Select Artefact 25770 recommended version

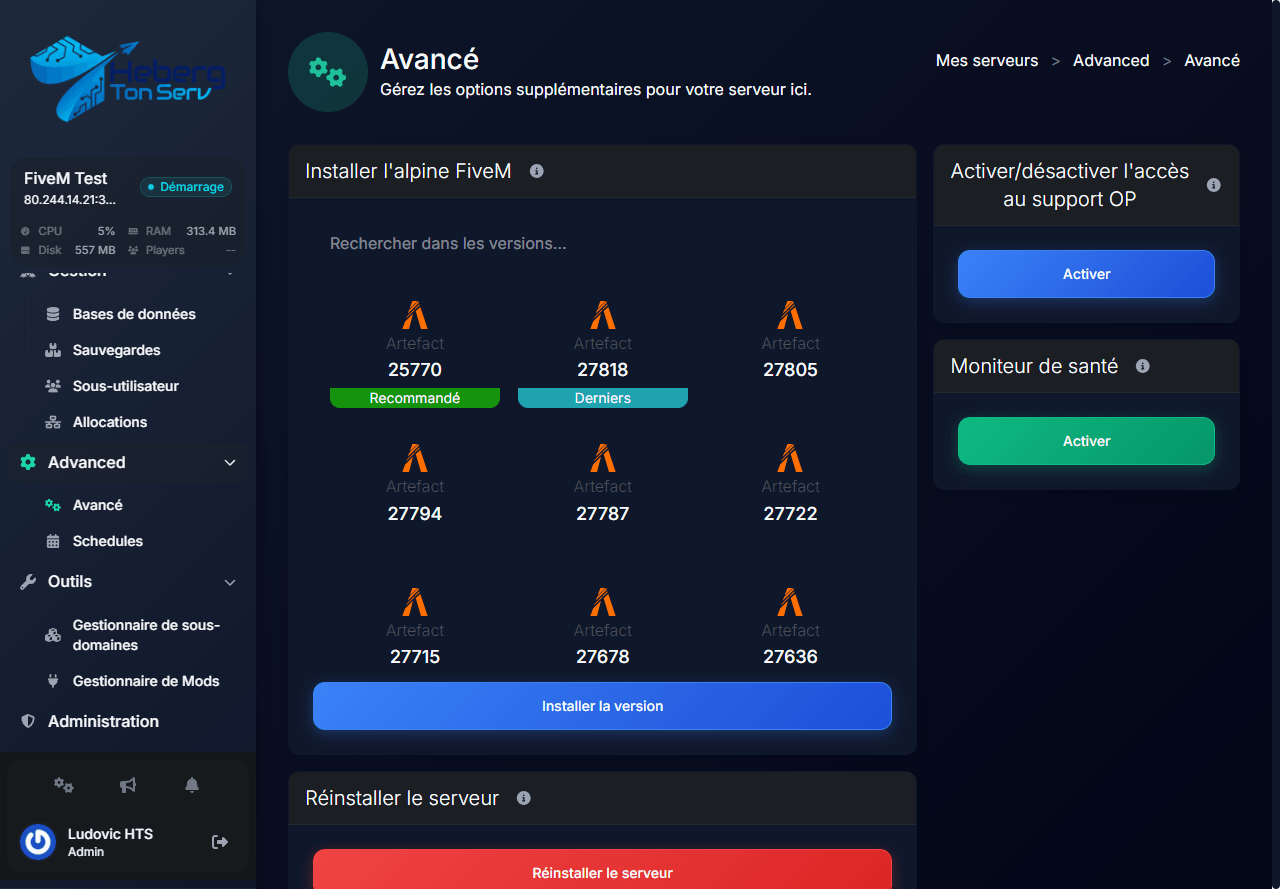pyautogui.click(x=415, y=348)
